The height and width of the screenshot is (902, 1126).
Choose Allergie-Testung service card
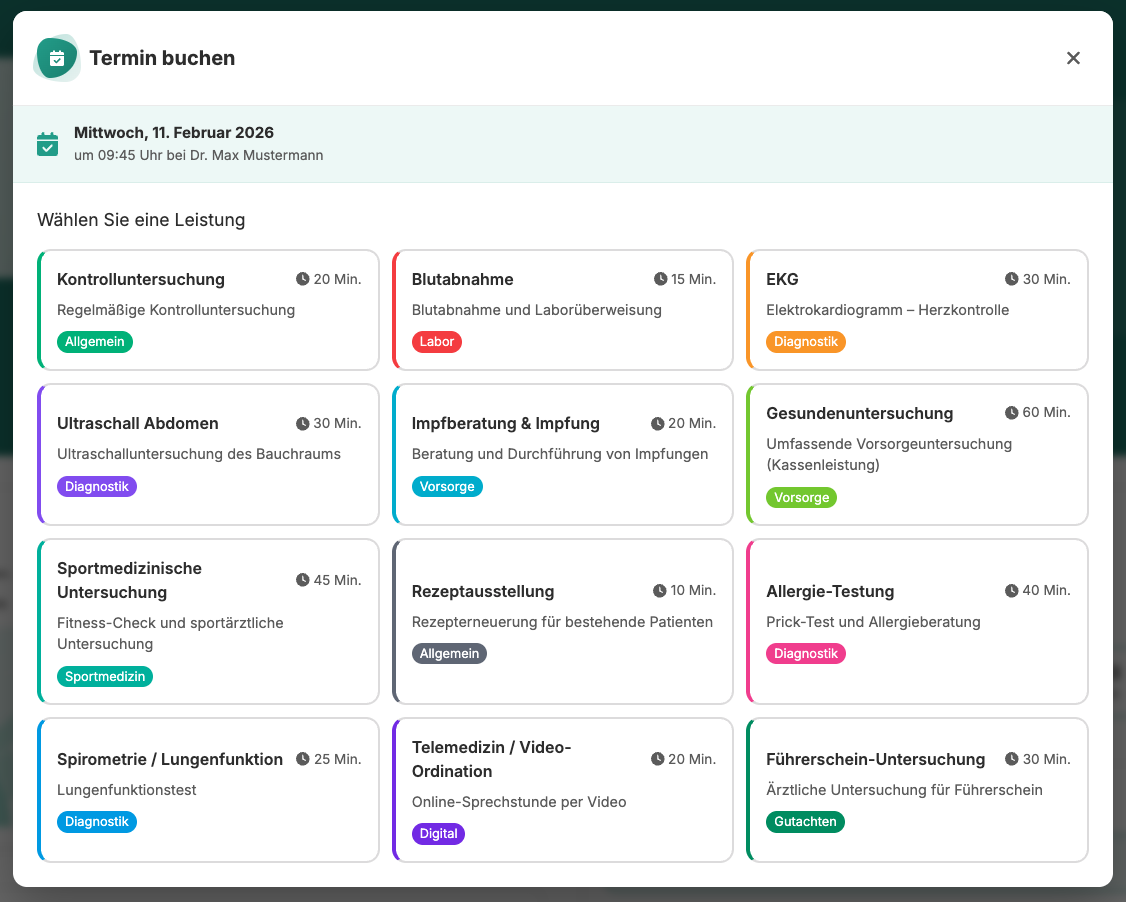tap(917, 621)
